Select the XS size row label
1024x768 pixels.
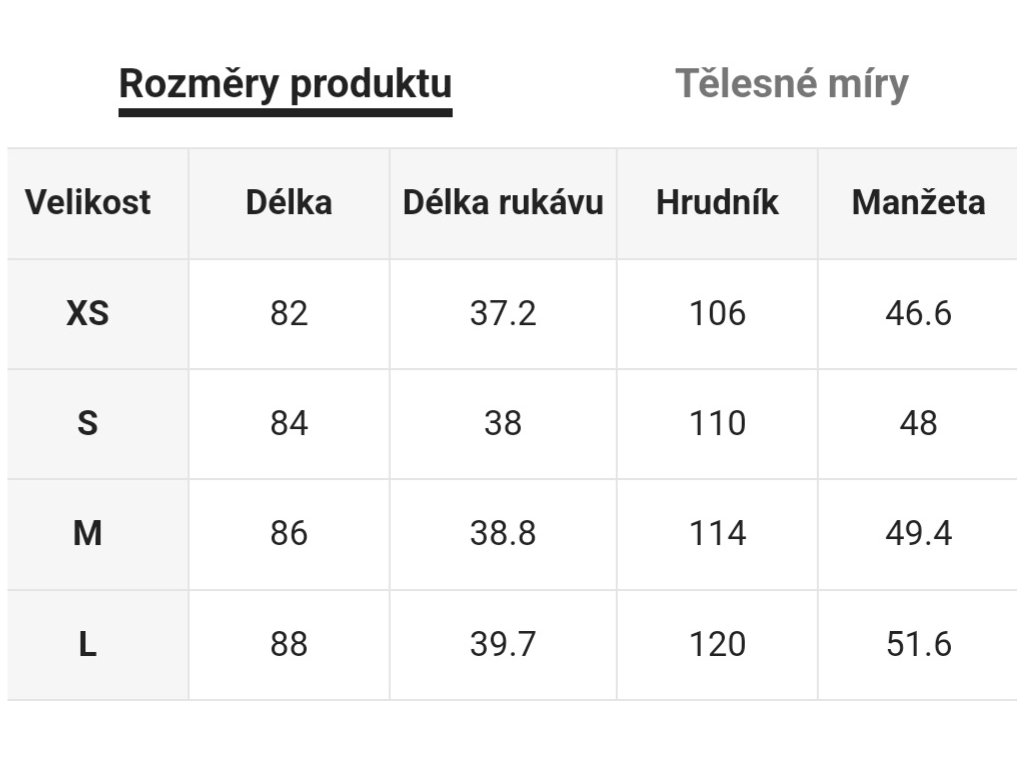(x=88, y=314)
